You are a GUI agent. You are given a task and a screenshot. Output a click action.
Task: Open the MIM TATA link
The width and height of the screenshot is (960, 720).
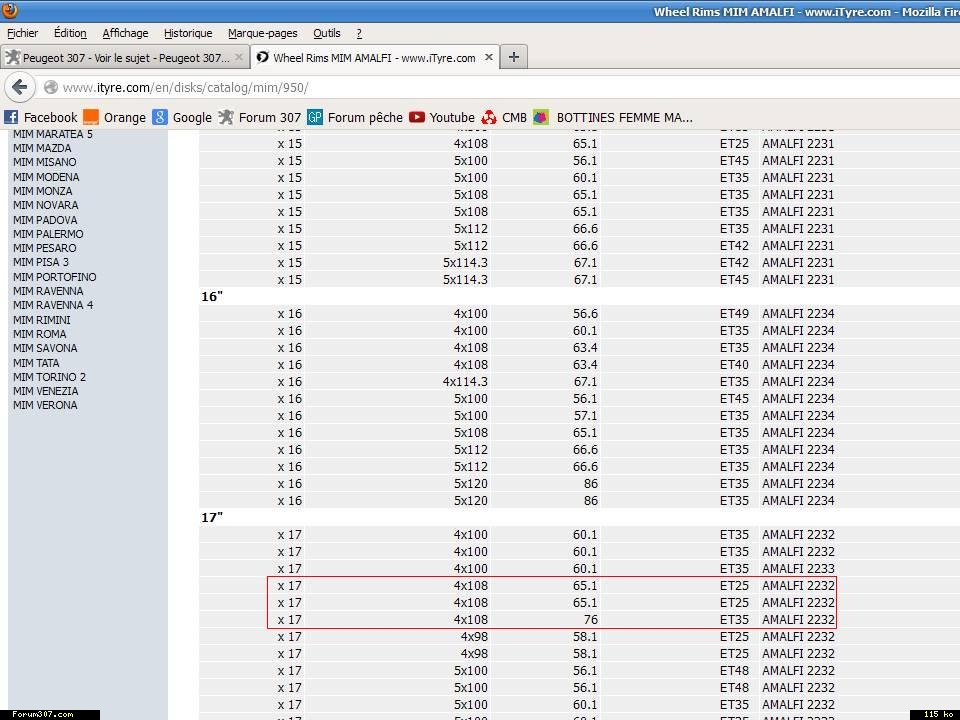point(36,362)
